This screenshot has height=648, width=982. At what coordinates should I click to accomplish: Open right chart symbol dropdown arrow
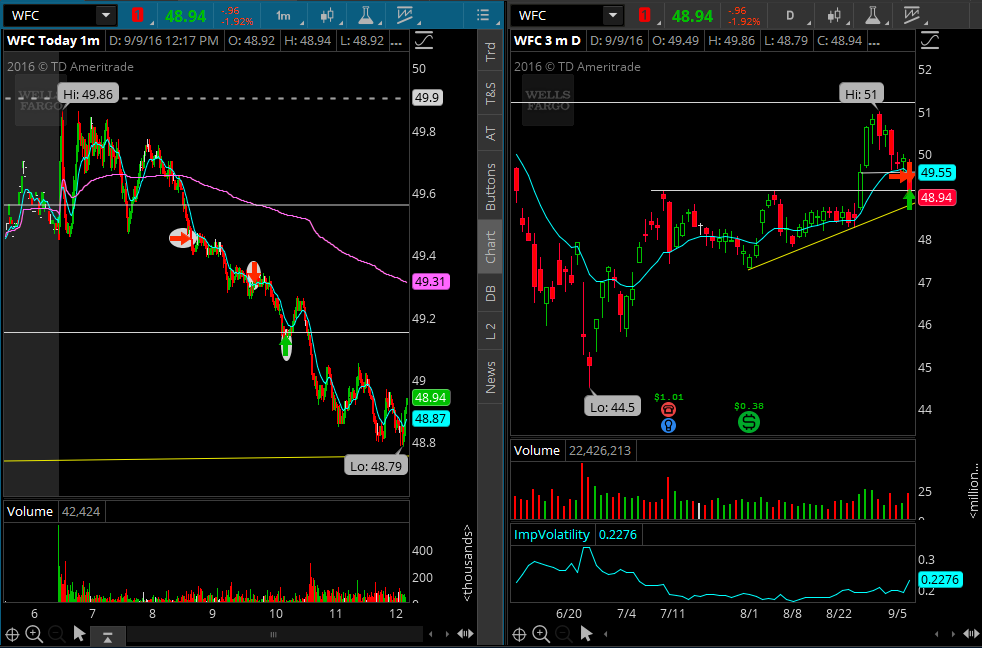coord(613,15)
